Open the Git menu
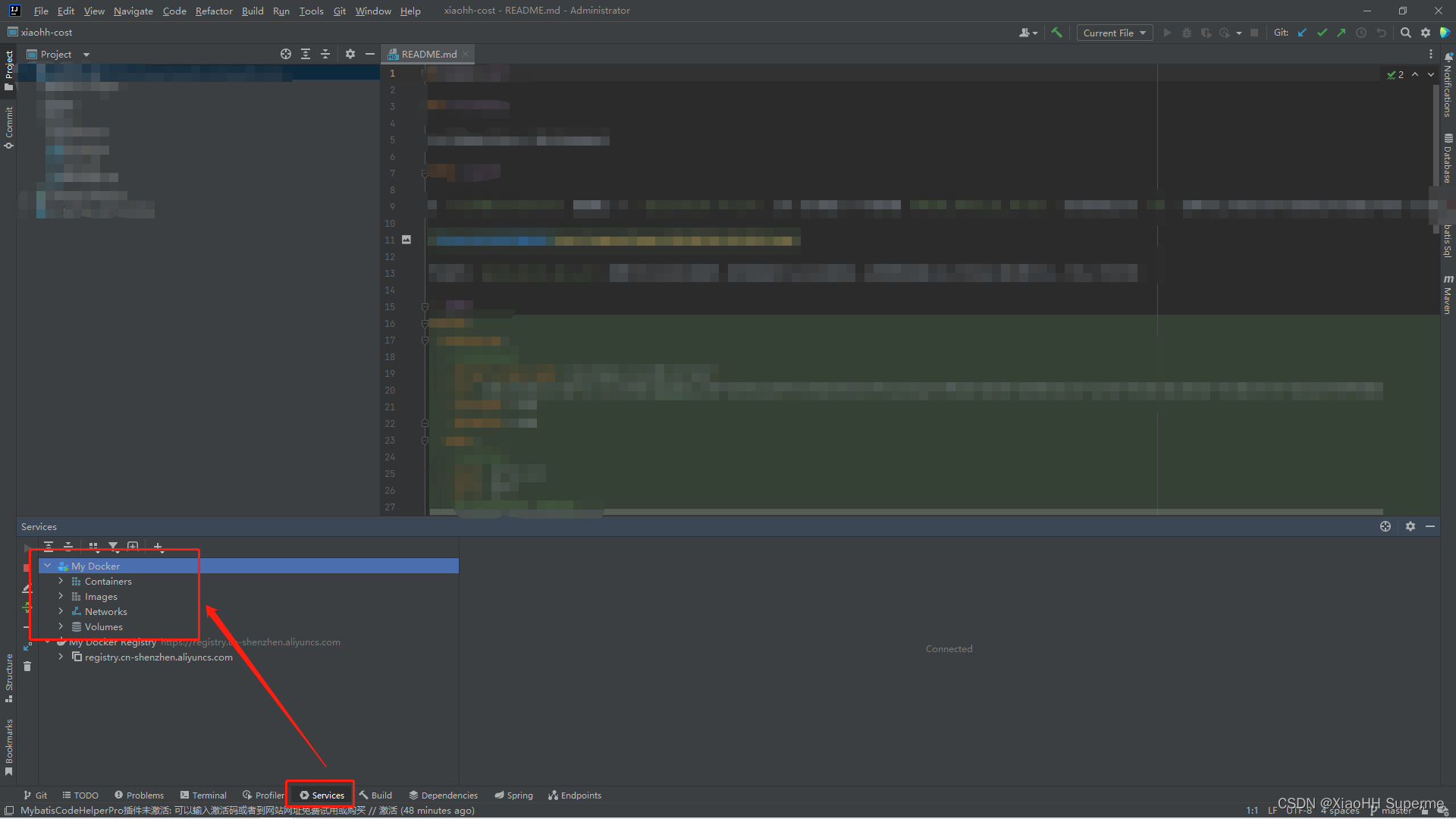The image size is (1456, 819). [339, 11]
